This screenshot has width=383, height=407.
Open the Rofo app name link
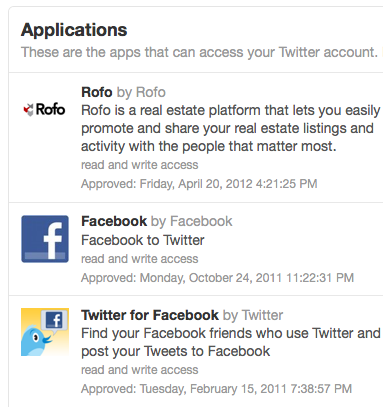(x=97, y=92)
